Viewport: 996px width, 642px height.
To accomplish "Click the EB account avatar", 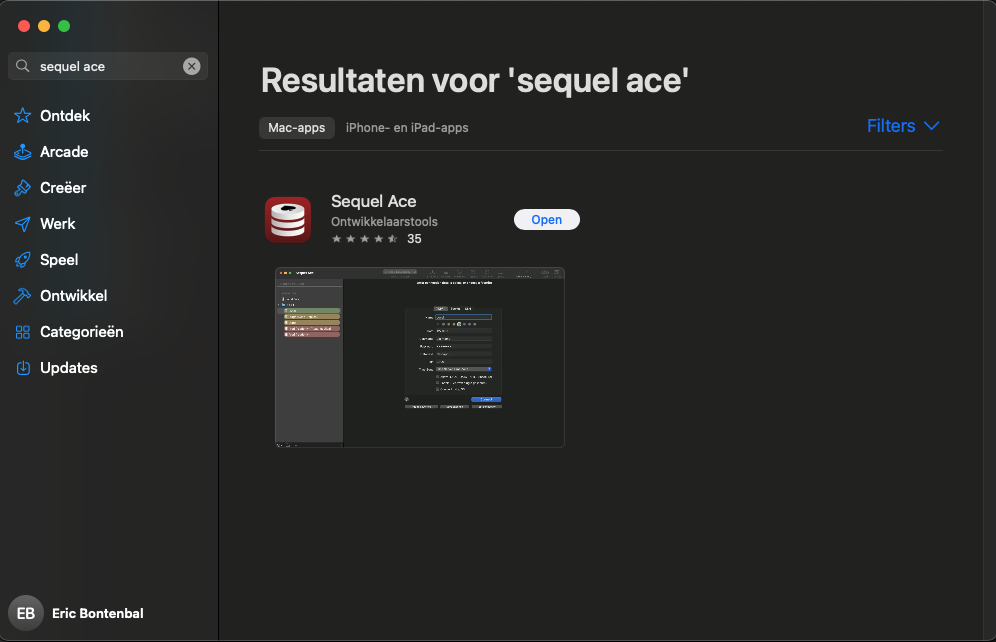I will click(x=25, y=613).
